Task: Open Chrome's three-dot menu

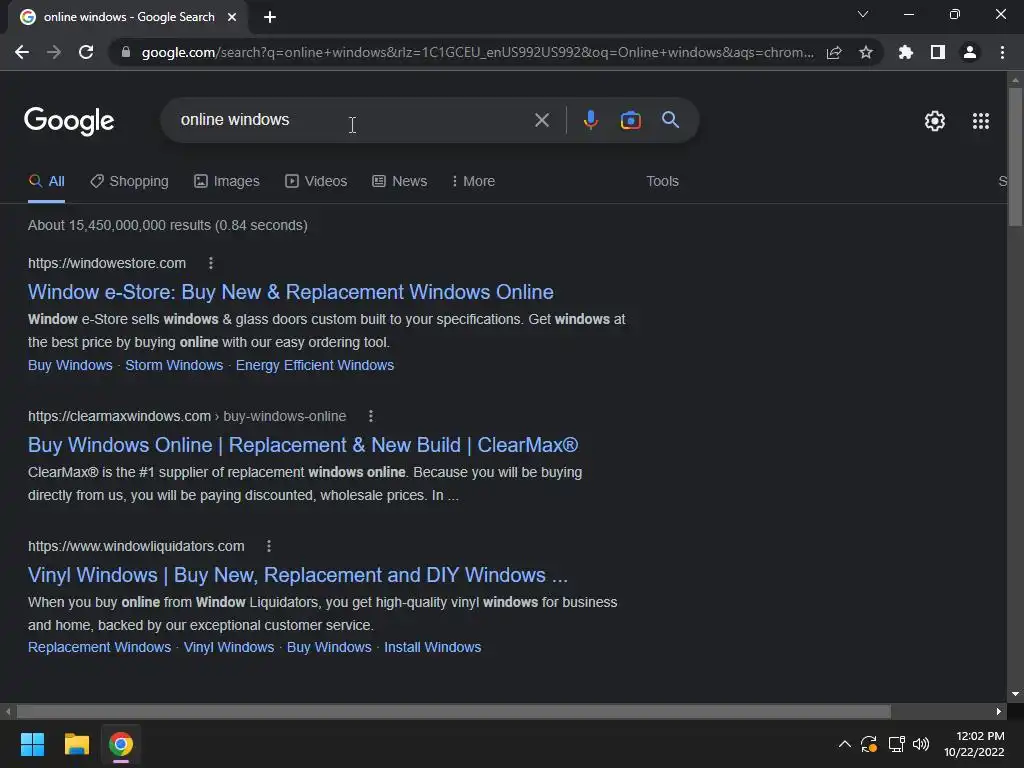Action: 1002,52
